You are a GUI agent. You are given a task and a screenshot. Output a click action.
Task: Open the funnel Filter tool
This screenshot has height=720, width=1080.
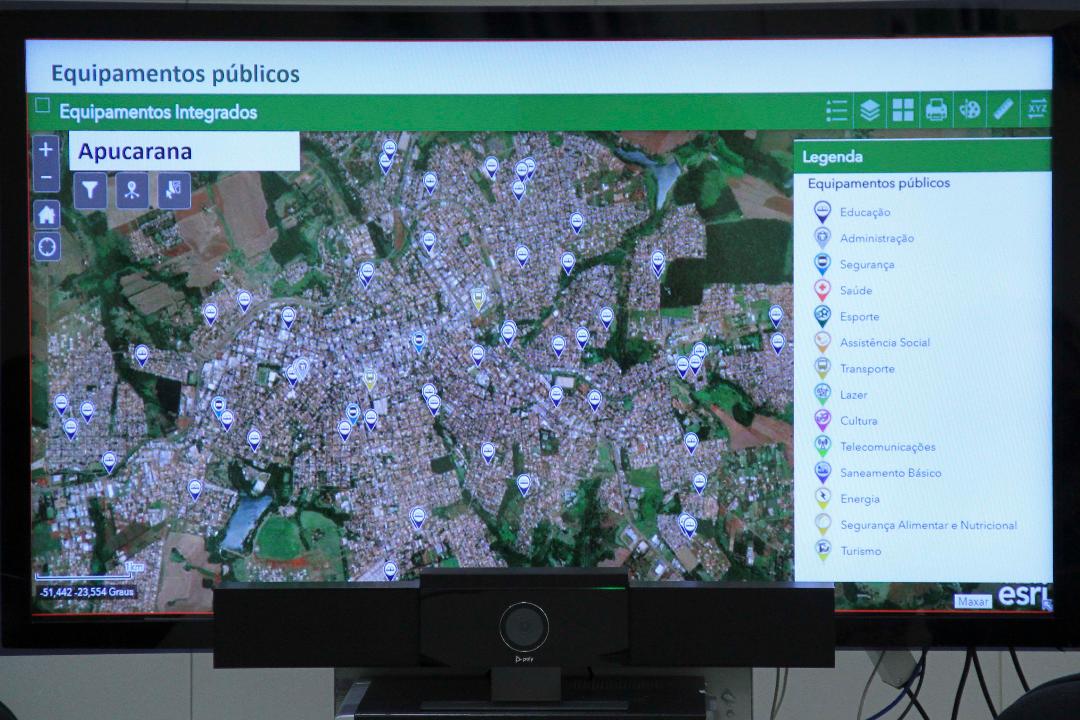[90, 190]
